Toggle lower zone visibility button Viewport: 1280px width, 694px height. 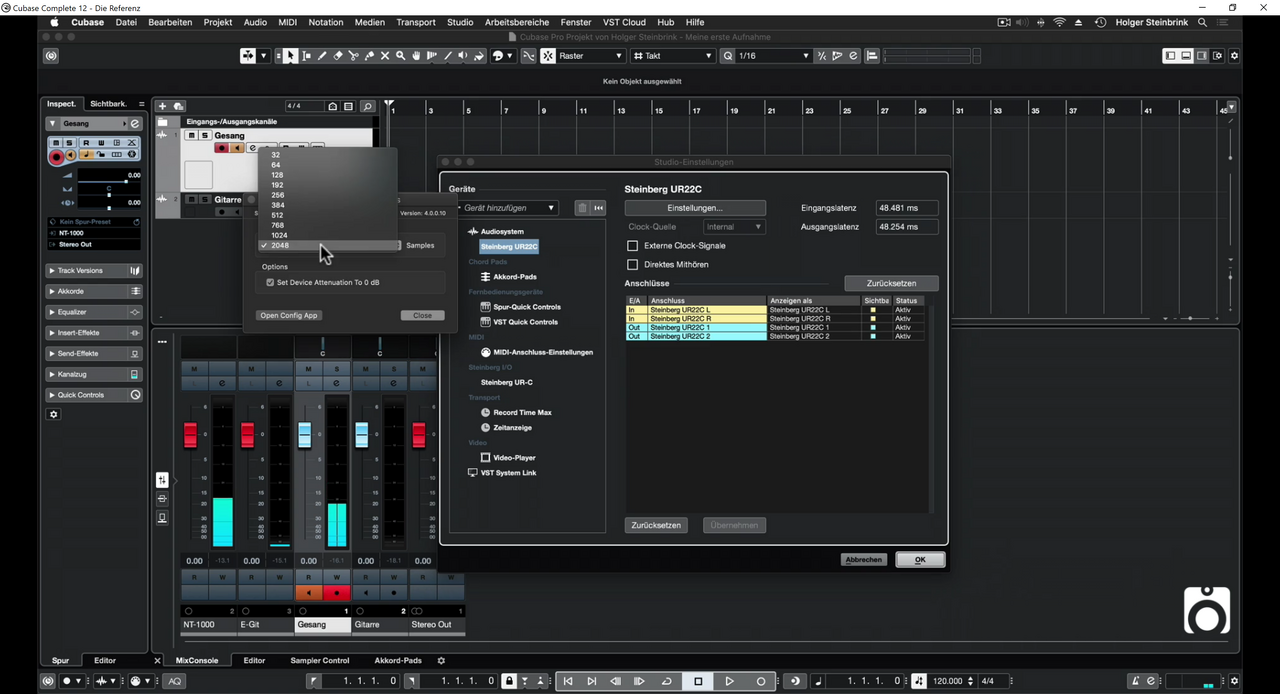[x=1186, y=56]
